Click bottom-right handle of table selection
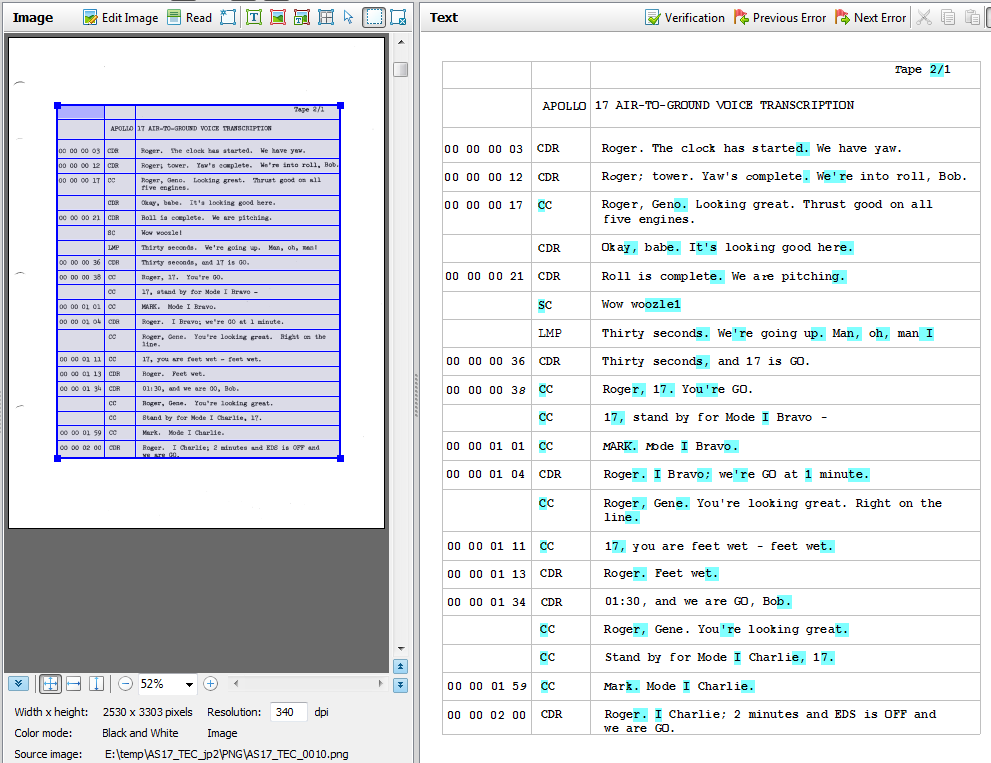This screenshot has width=991, height=763. 341,458
